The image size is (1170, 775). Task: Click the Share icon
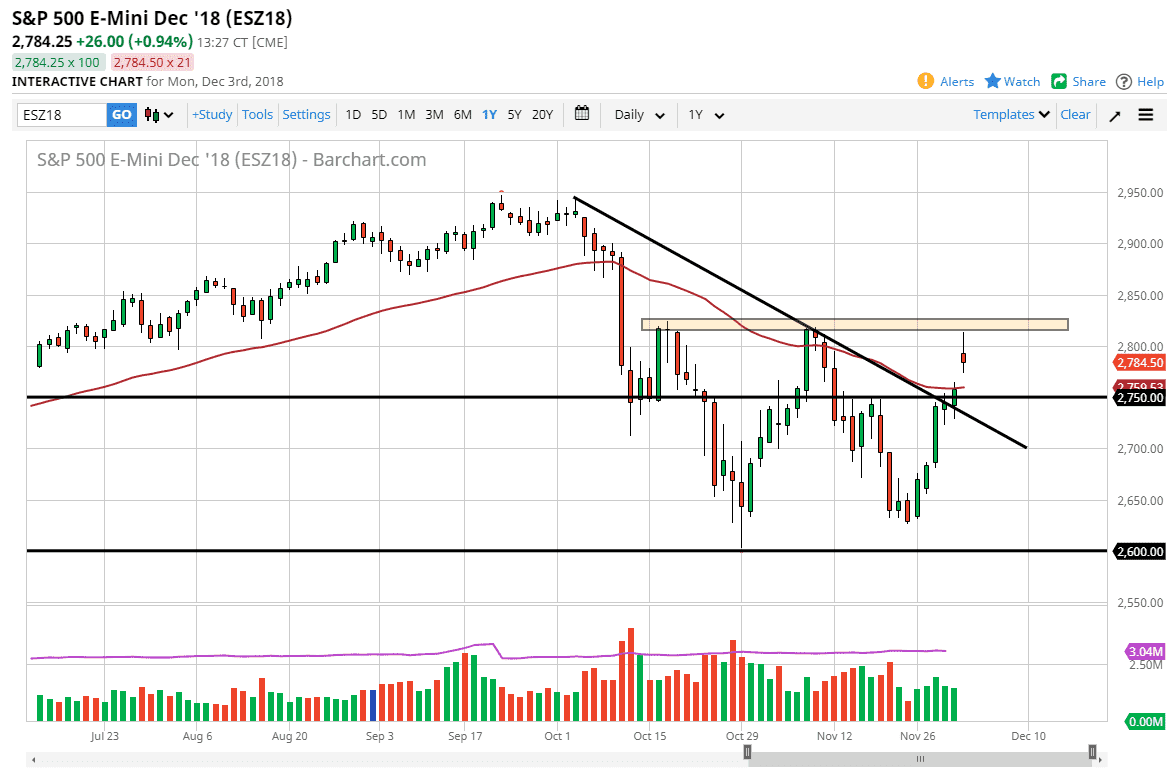(x=1059, y=81)
